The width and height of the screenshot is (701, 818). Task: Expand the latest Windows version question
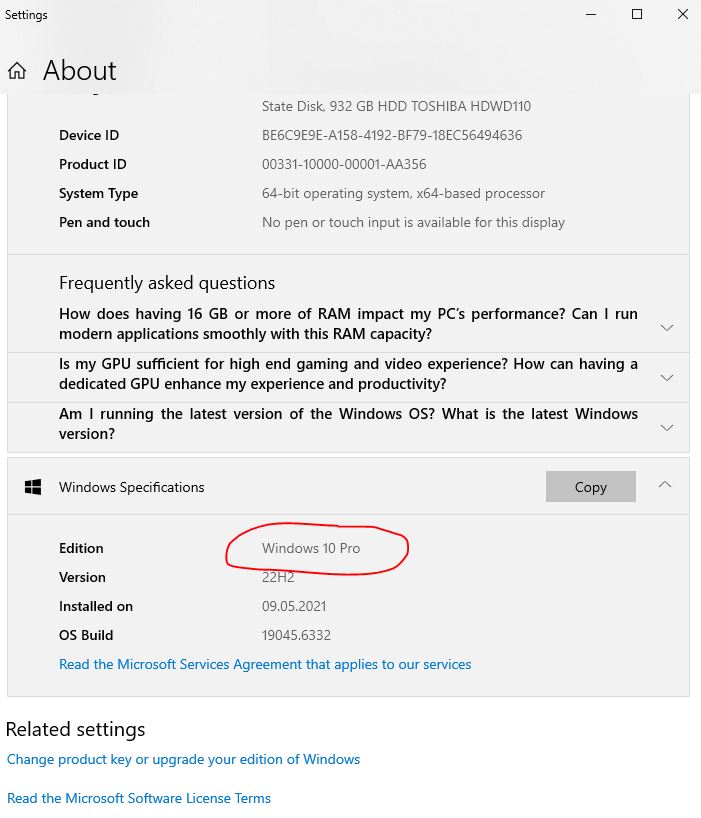[x=667, y=427]
